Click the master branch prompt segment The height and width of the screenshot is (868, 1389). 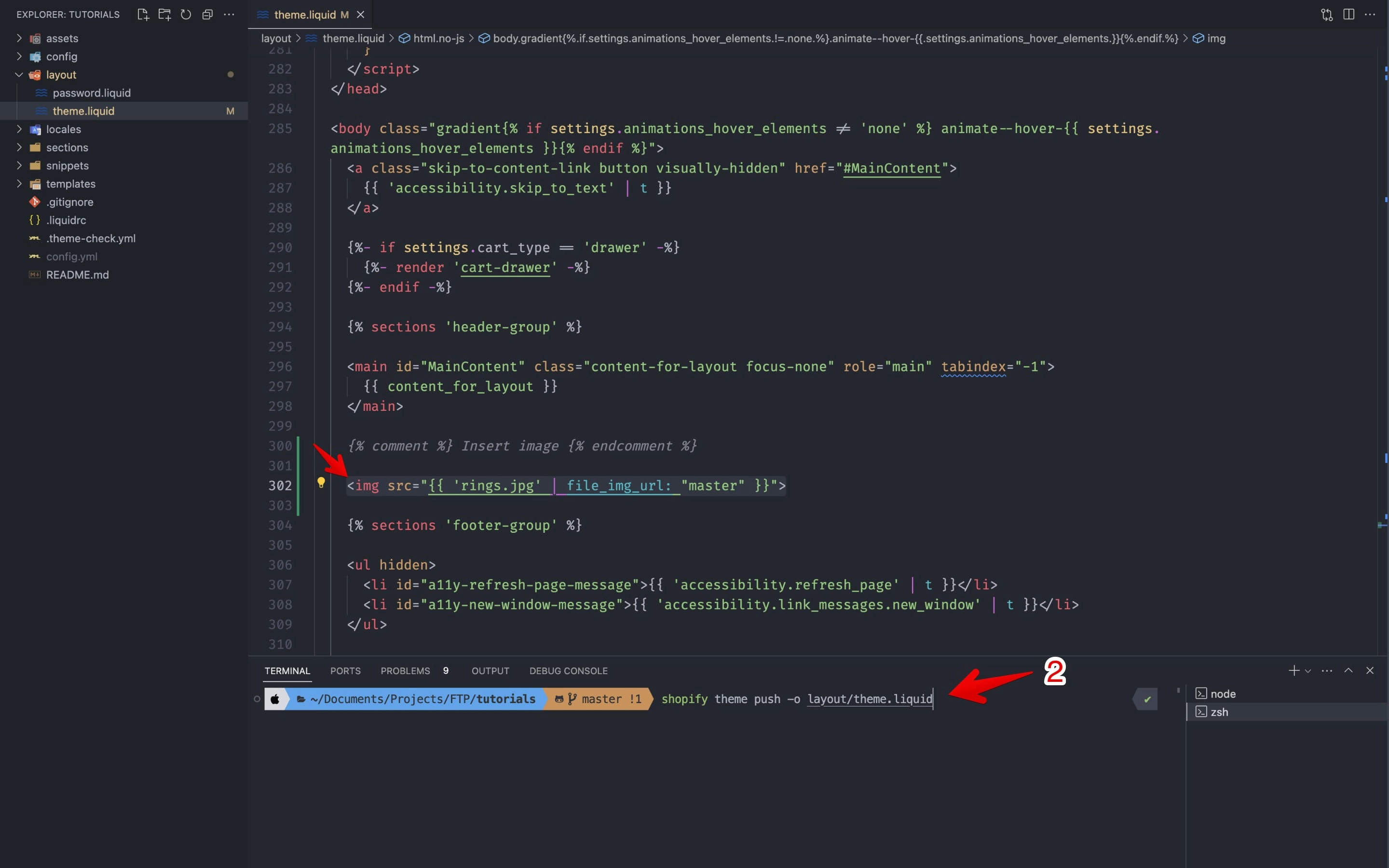click(598, 699)
